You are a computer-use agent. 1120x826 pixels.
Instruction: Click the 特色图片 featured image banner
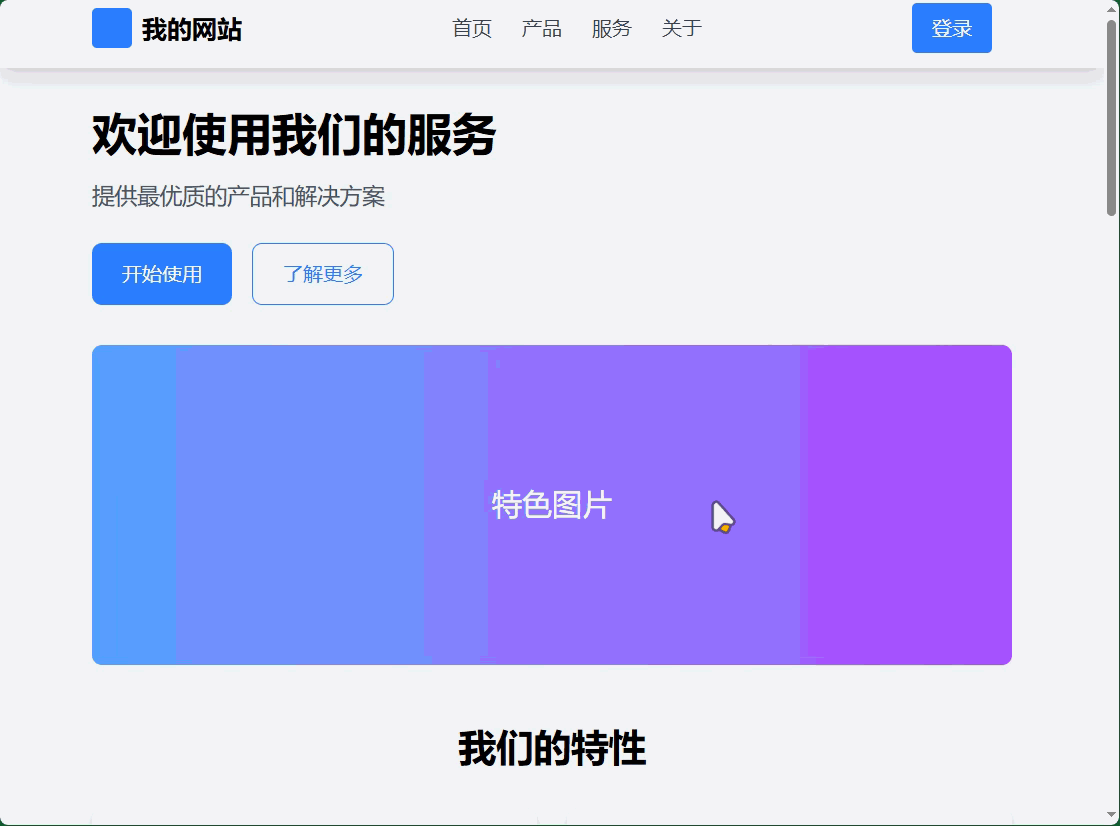(551, 505)
